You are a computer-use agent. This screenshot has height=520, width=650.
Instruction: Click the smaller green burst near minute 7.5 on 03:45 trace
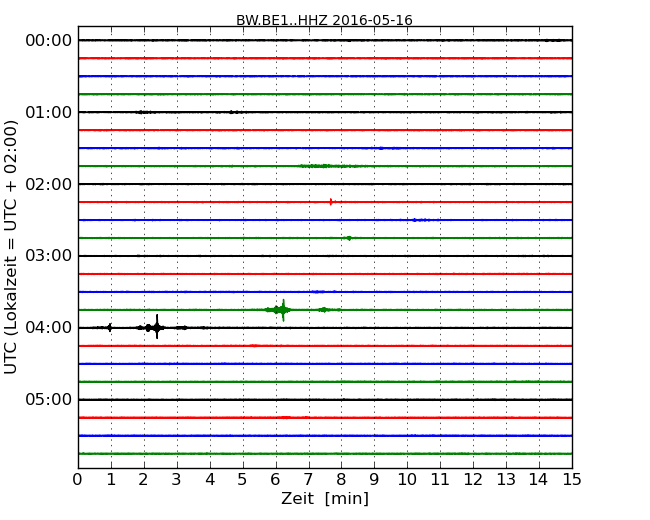(324, 310)
